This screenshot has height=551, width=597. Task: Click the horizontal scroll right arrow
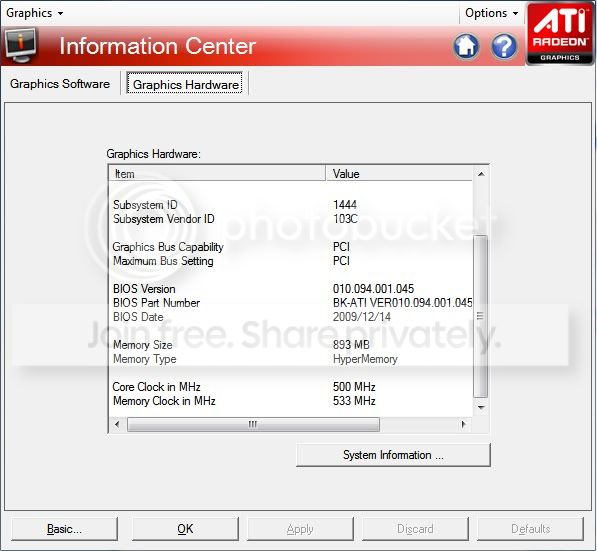pyautogui.click(x=463, y=424)
